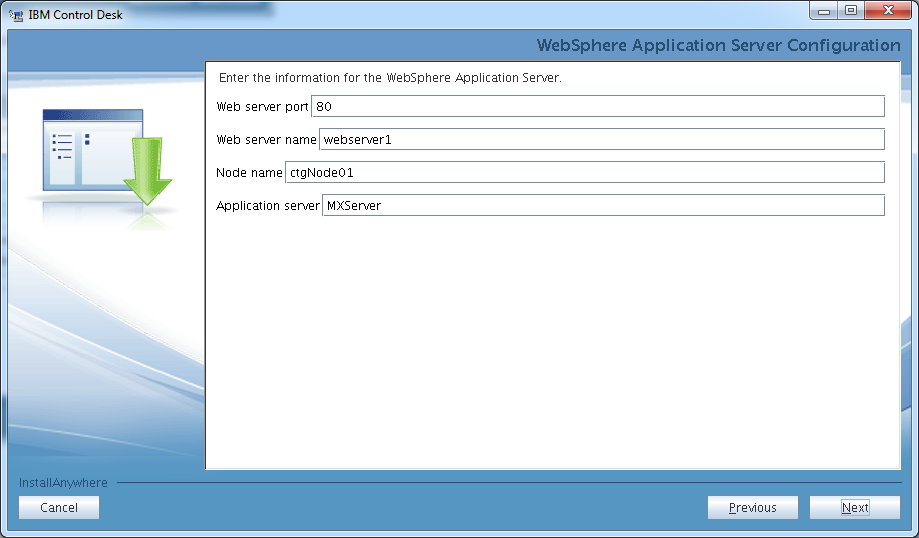Click the 'WebSphere Application Server Configuration' heading
Screen dimensions: 919x538
point(719,45)
